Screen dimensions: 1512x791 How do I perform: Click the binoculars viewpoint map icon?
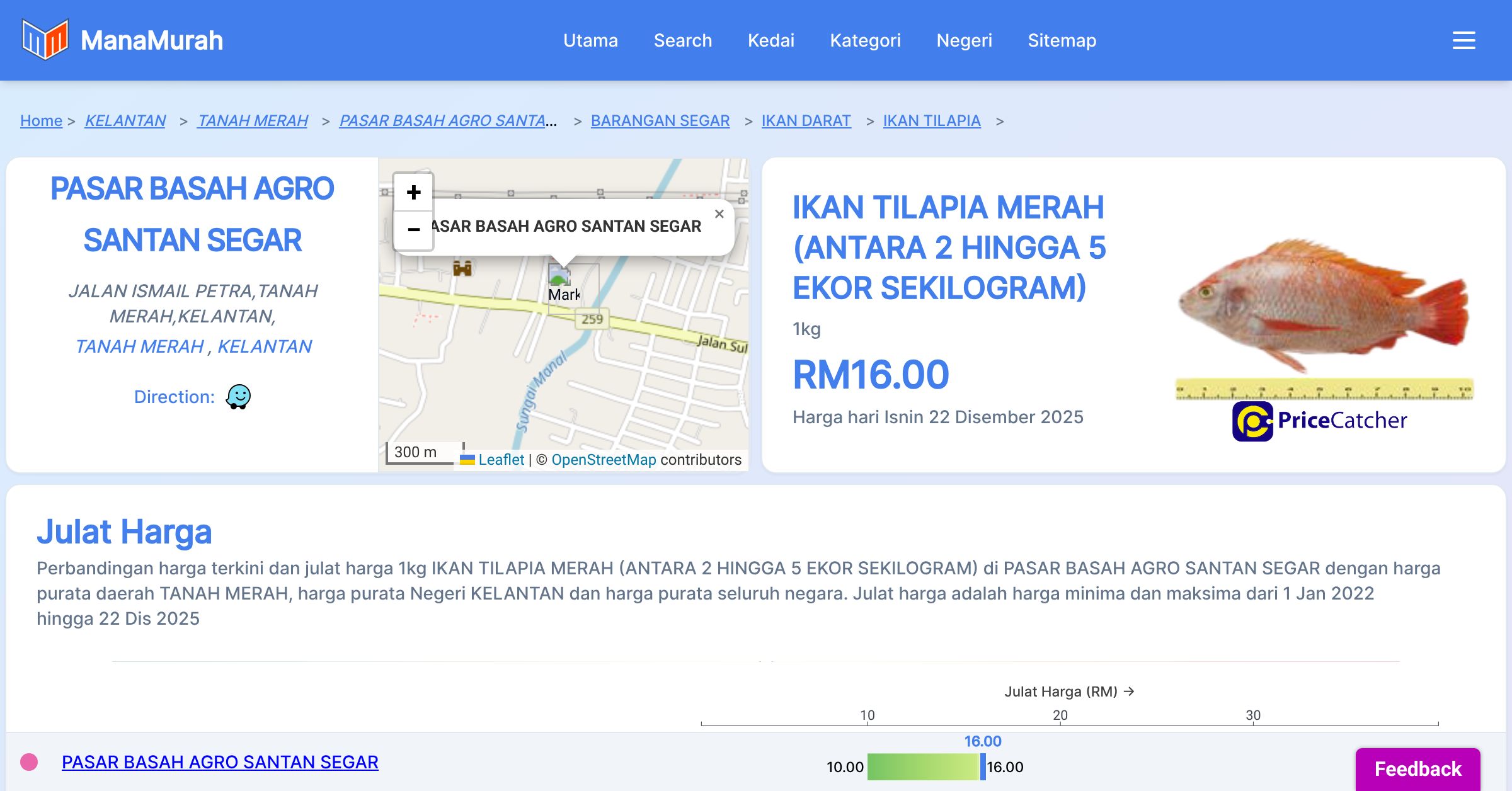tap(462, 269)
